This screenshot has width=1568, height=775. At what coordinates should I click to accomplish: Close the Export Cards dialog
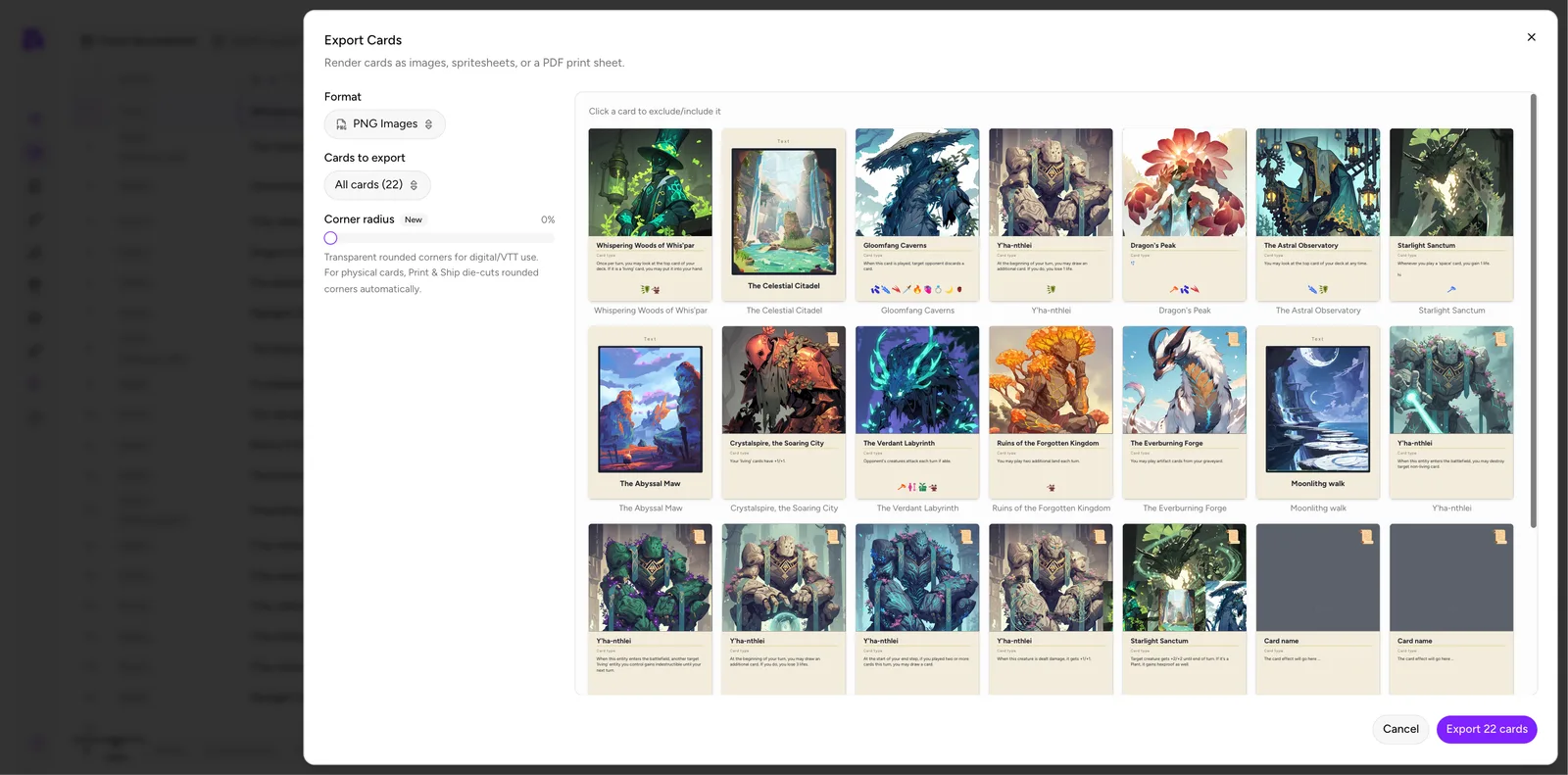[1531, 37]
